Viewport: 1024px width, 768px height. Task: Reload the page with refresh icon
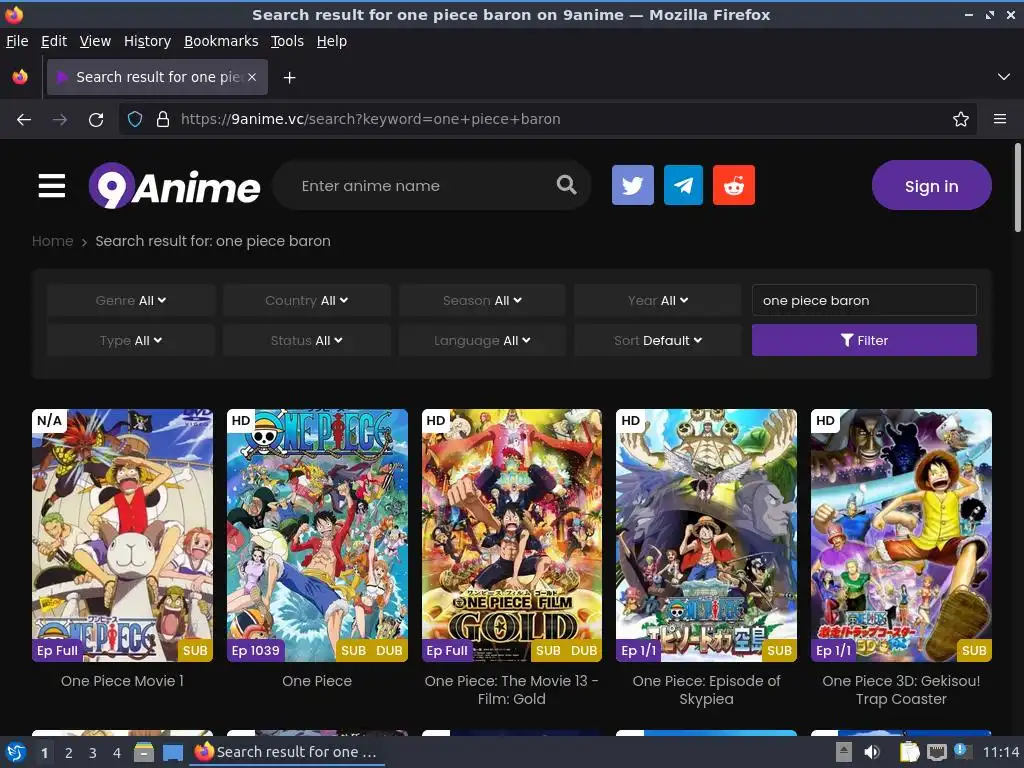click(x=96, y=120)
